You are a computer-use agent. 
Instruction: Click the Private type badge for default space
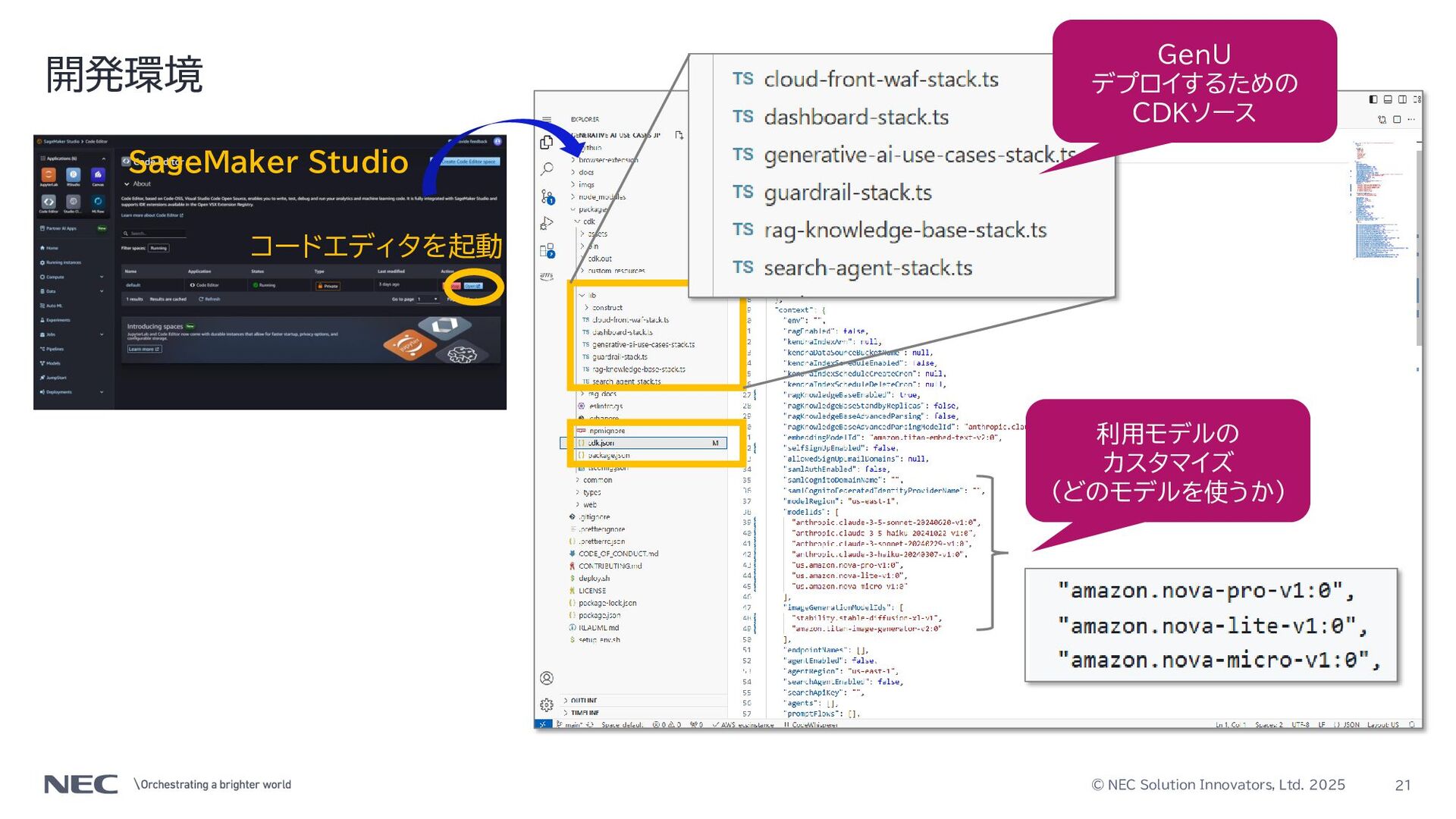coord(328,286)
